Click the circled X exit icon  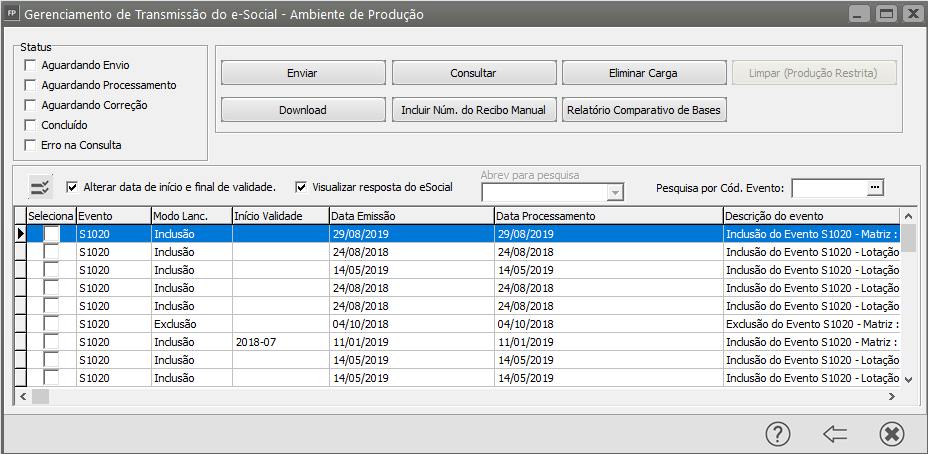(x=891, y=433)
